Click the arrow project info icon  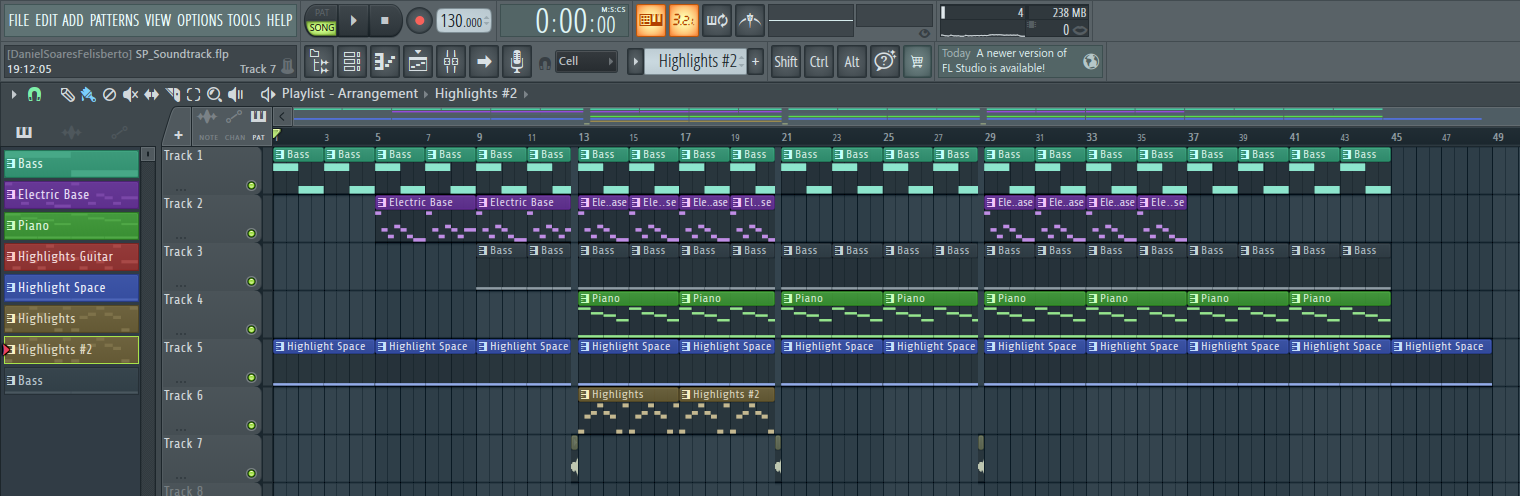click(484, 62)
